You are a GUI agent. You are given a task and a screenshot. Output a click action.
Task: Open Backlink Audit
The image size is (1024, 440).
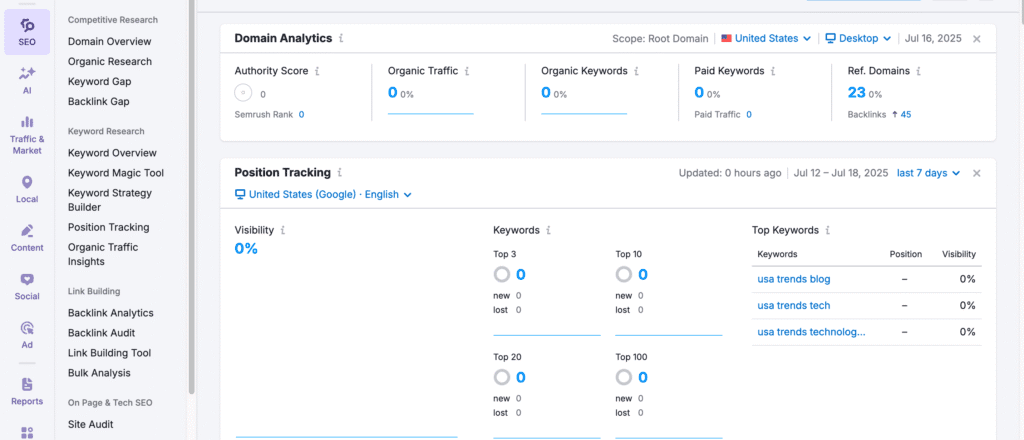pos(101,333)
